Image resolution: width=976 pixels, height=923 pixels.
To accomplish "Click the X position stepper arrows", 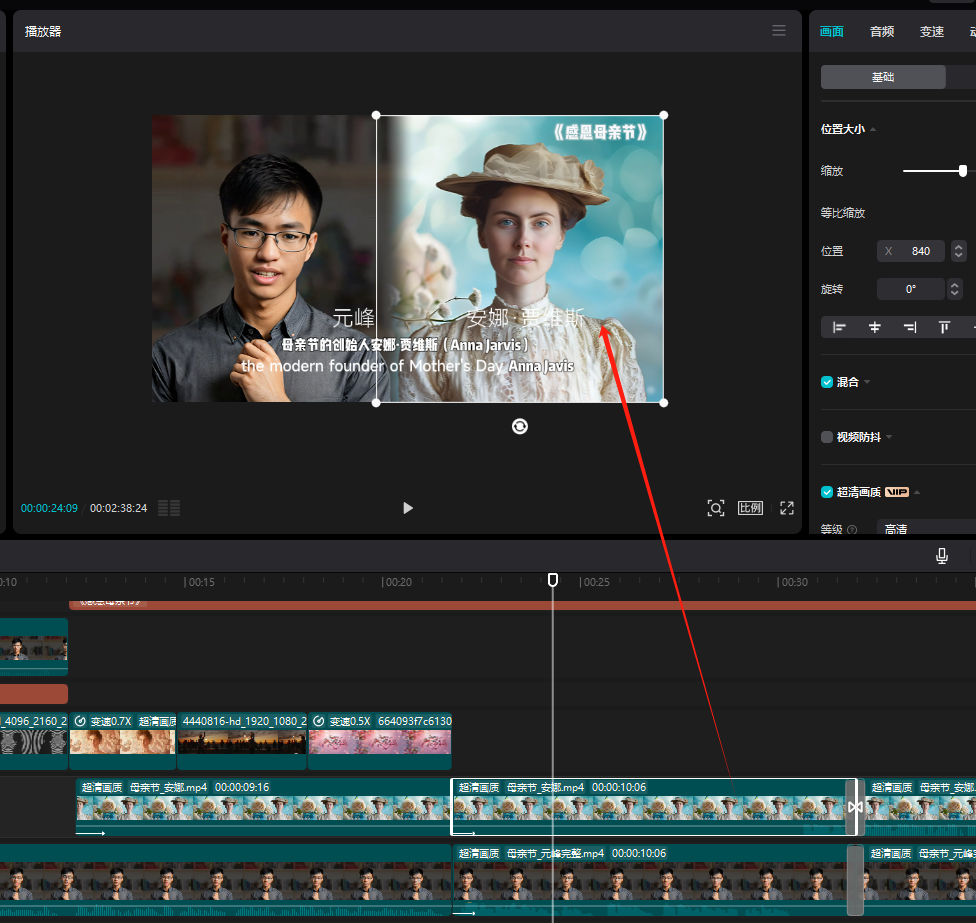I will tap(959, 251).
